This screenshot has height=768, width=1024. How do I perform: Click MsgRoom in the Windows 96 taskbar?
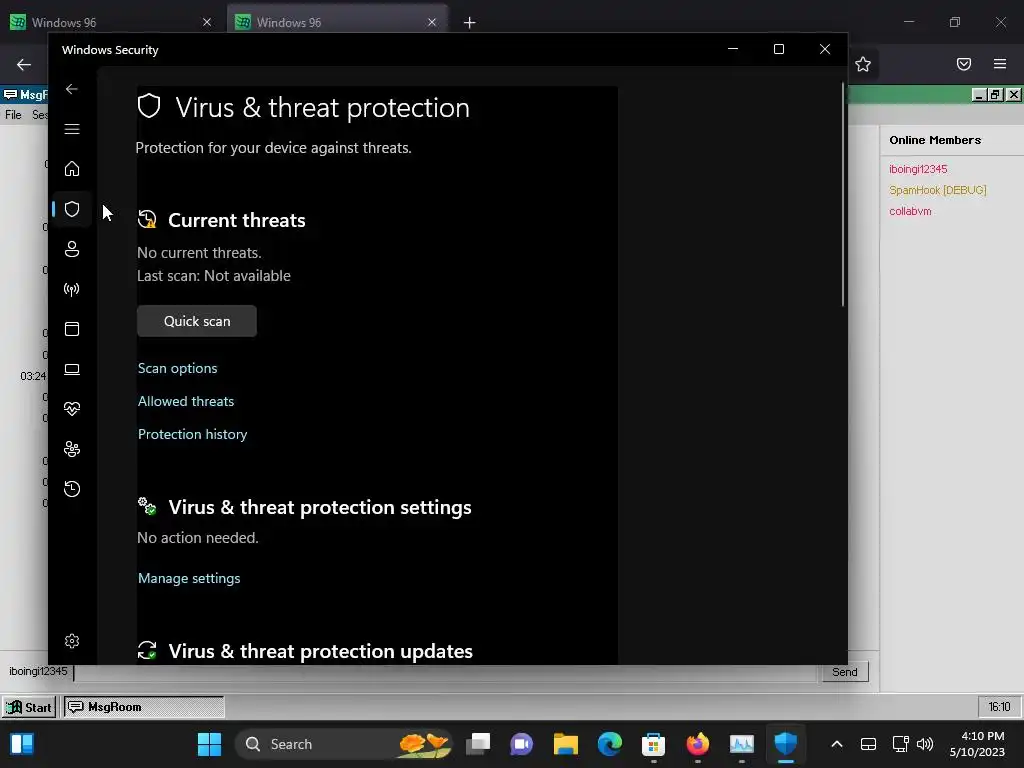point(144,707)
